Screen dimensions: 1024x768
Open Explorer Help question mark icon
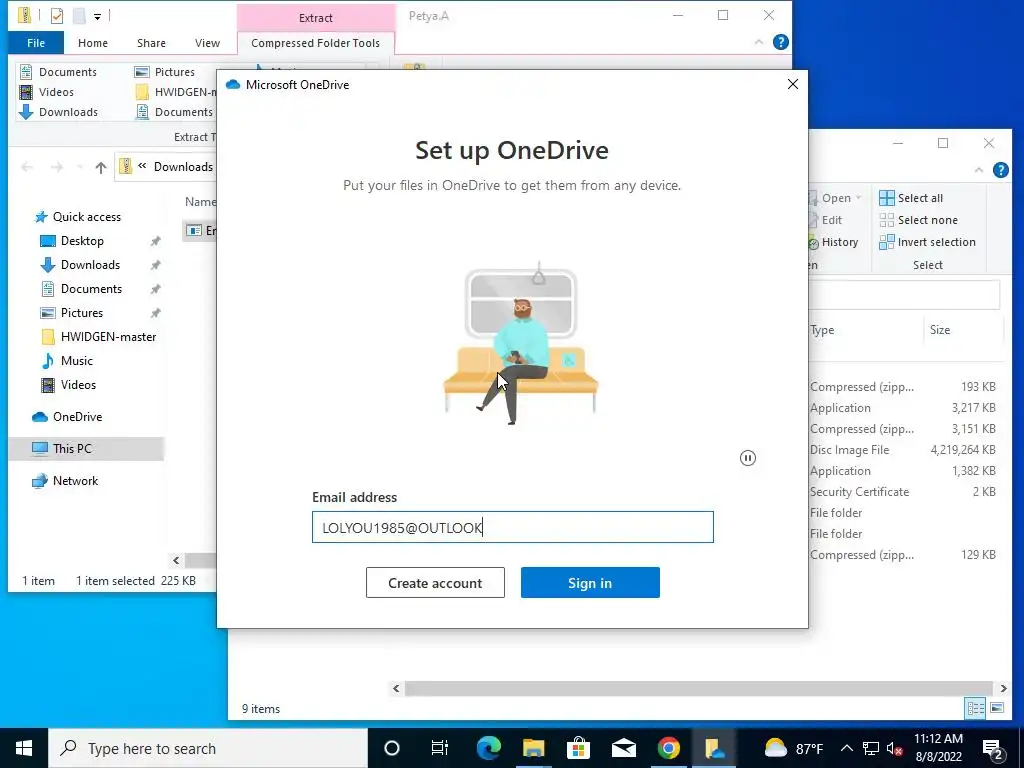[780, 42]
